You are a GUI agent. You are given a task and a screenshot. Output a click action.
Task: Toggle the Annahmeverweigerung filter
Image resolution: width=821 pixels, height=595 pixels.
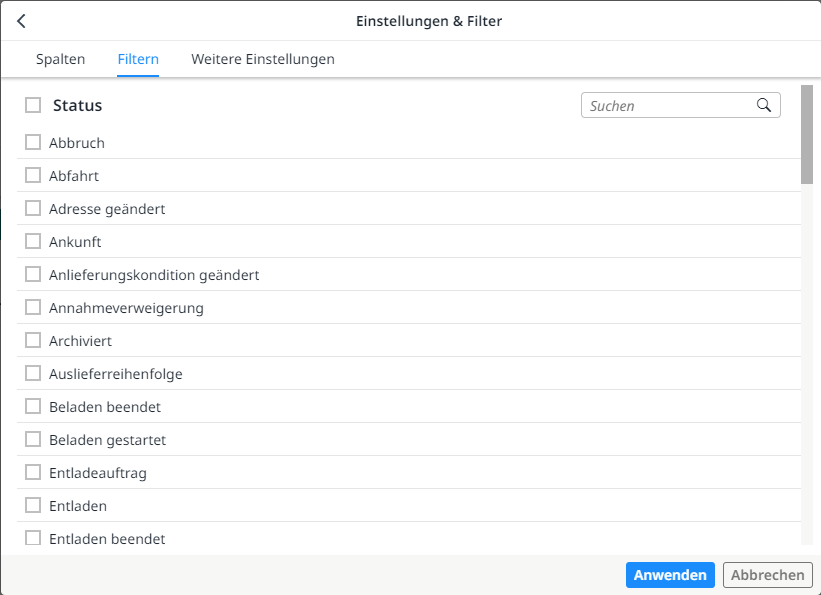pyautogui.click(x=32, y=307)
